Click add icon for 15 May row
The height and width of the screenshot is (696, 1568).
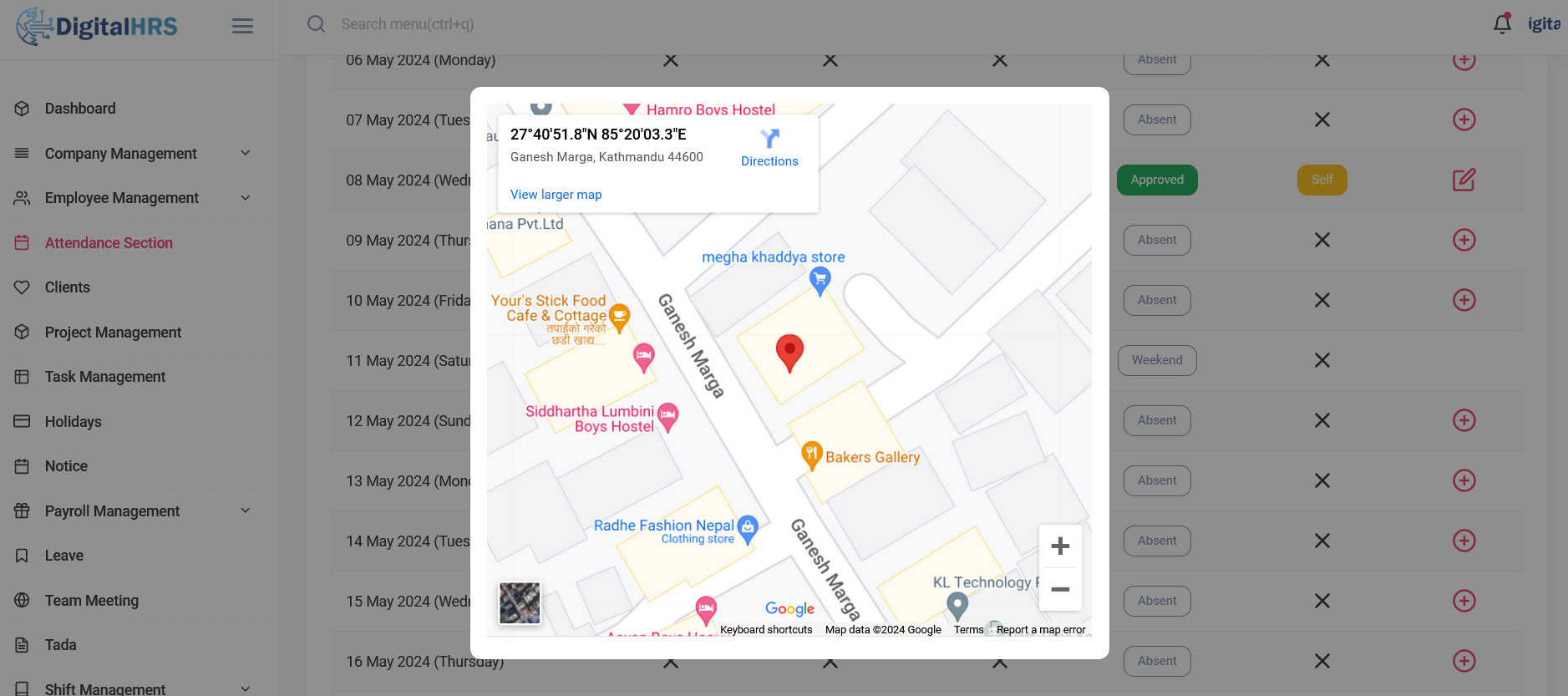[1464, 601]
